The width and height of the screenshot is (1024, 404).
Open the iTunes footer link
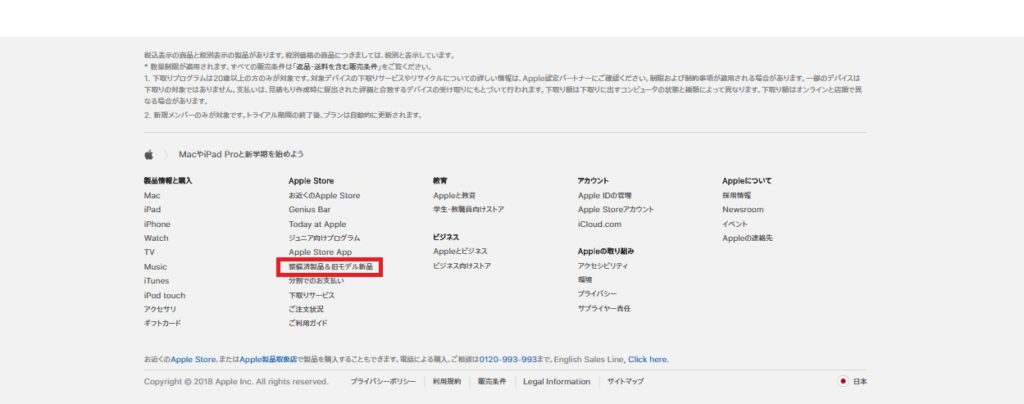[156, 281]
